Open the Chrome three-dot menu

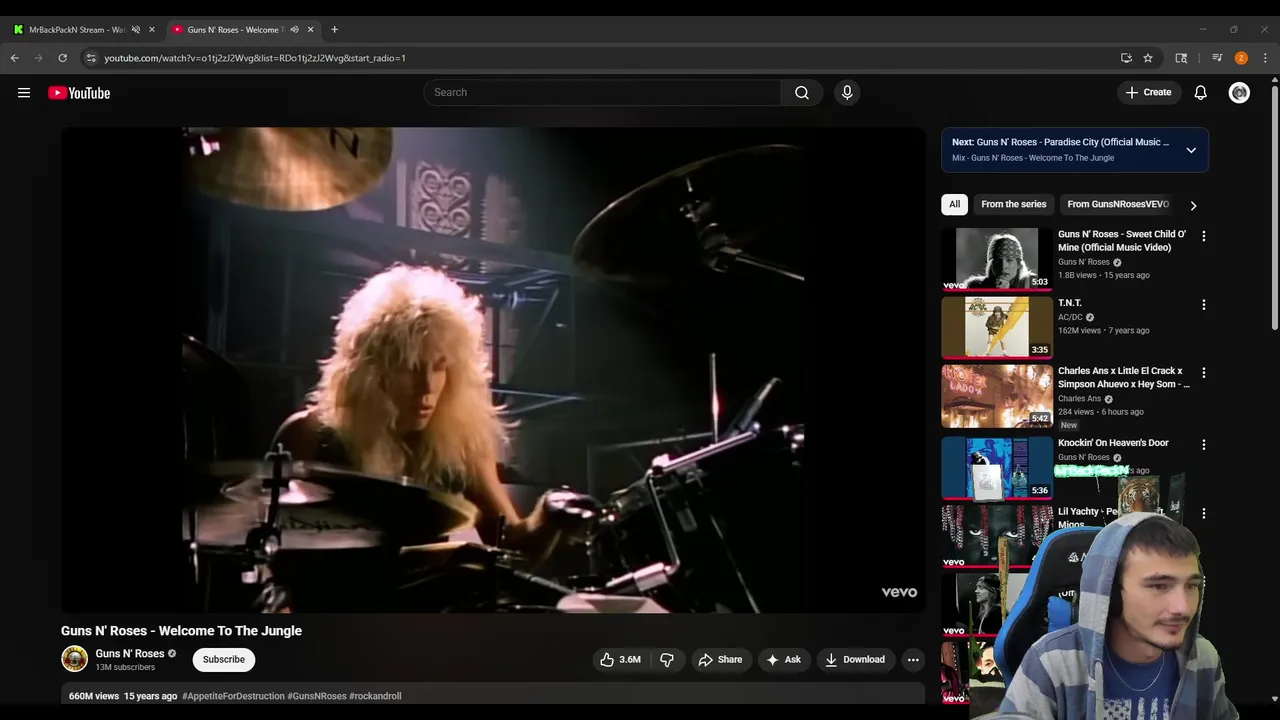click(1265, 58)
